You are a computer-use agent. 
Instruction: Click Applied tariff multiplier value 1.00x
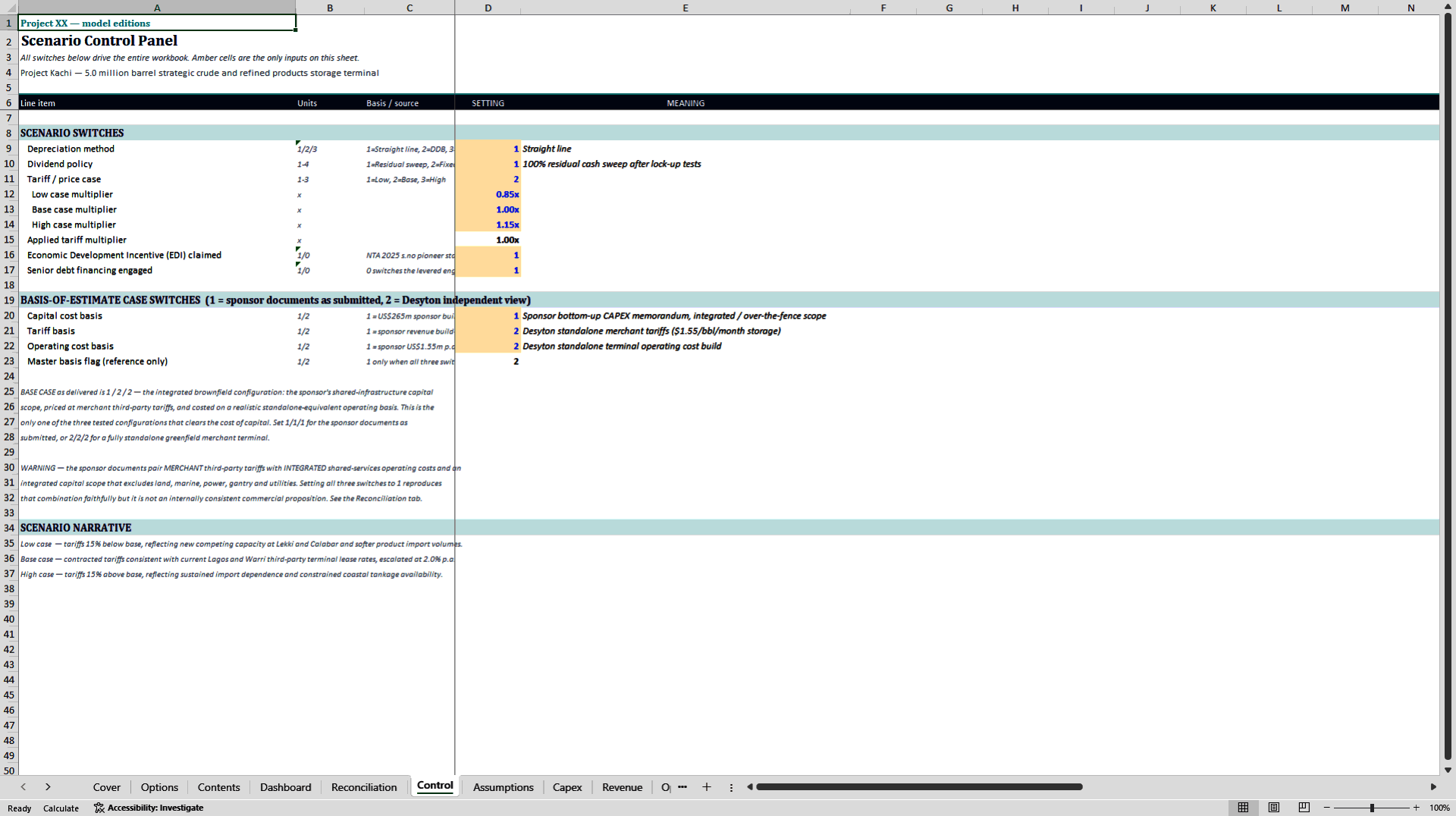pos(488,240)
